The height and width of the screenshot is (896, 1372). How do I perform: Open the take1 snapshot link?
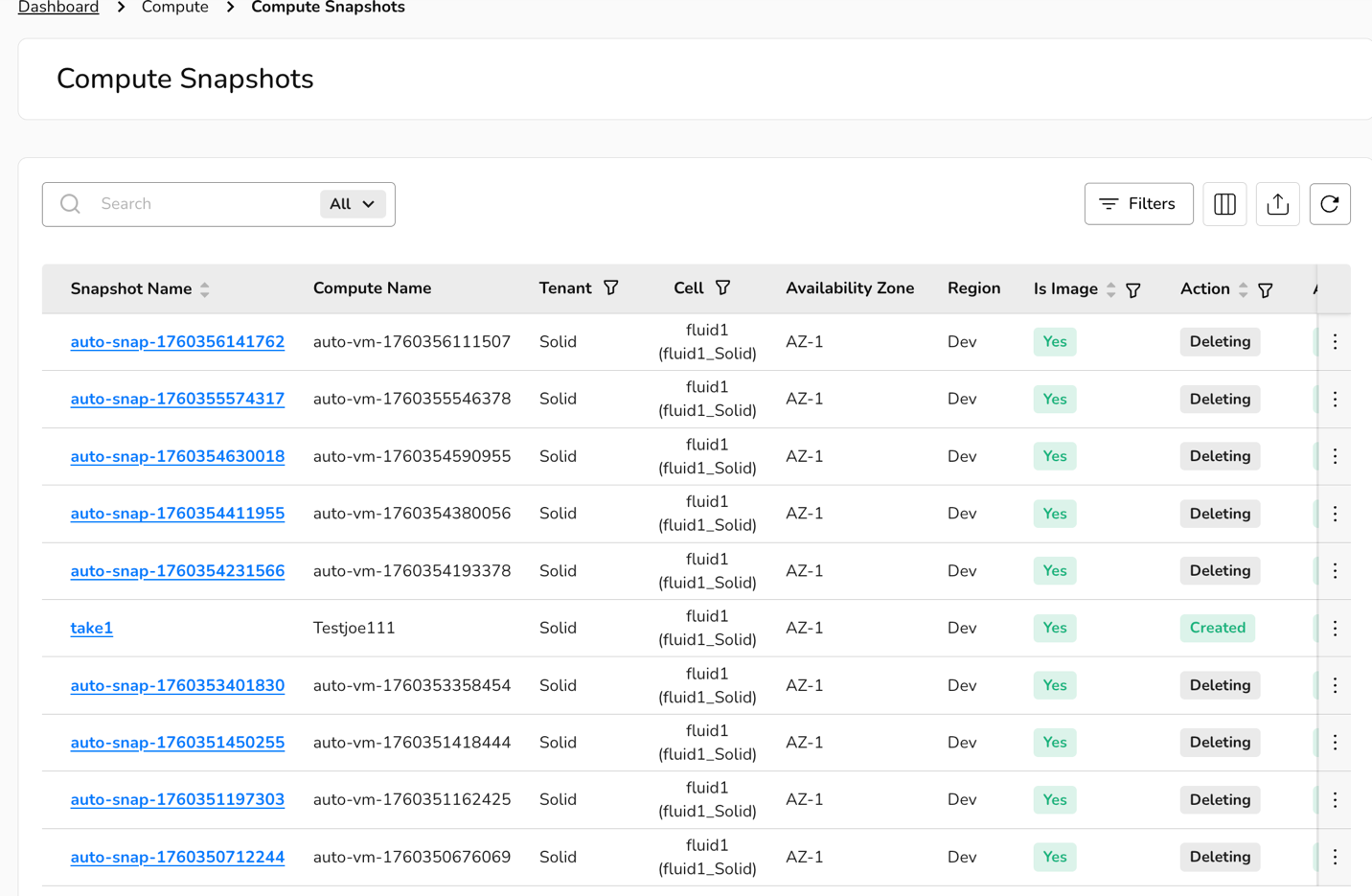(91, 629)
